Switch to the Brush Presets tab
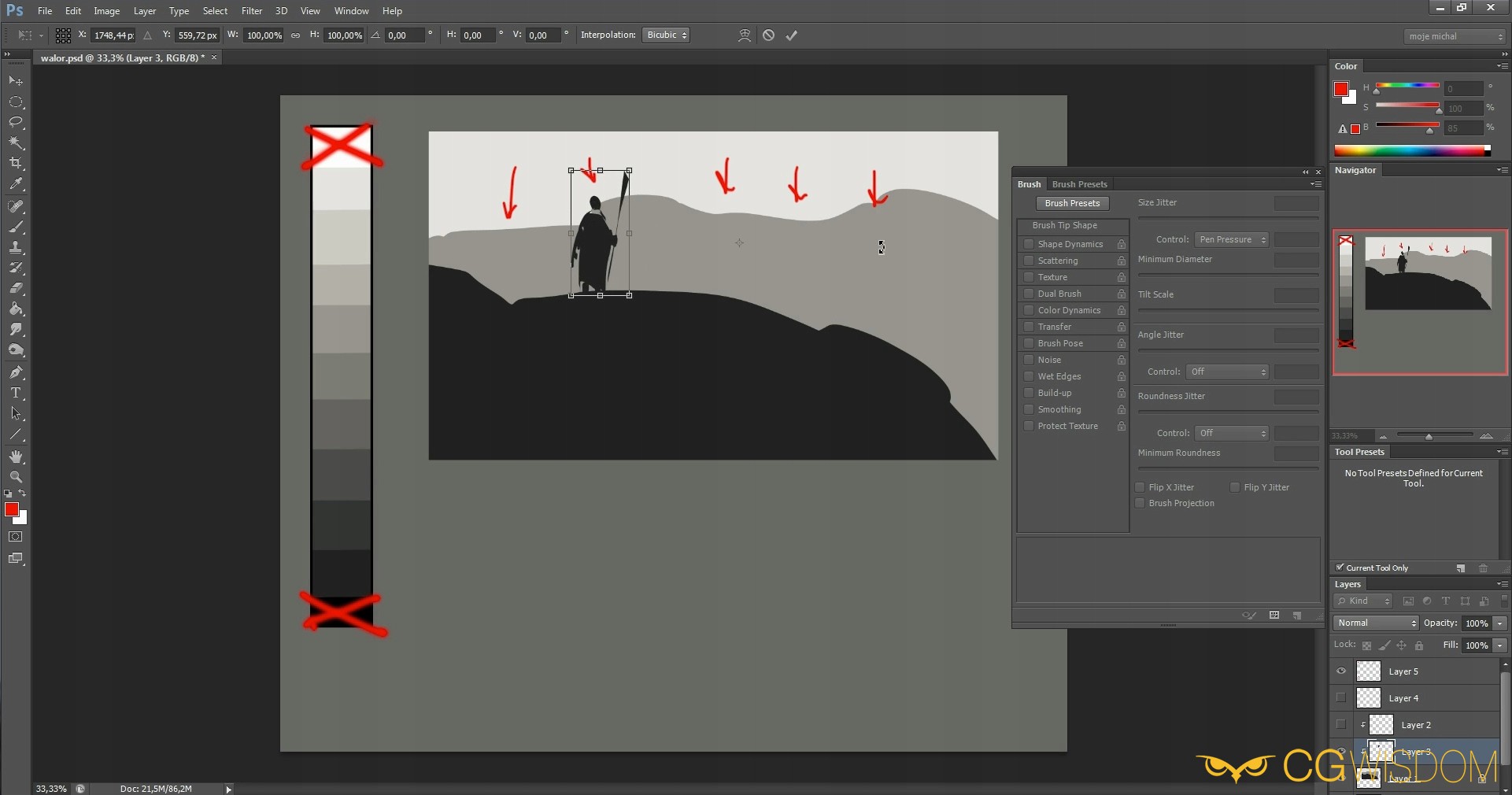1512x795 pixels. [x=1079, y=184]
